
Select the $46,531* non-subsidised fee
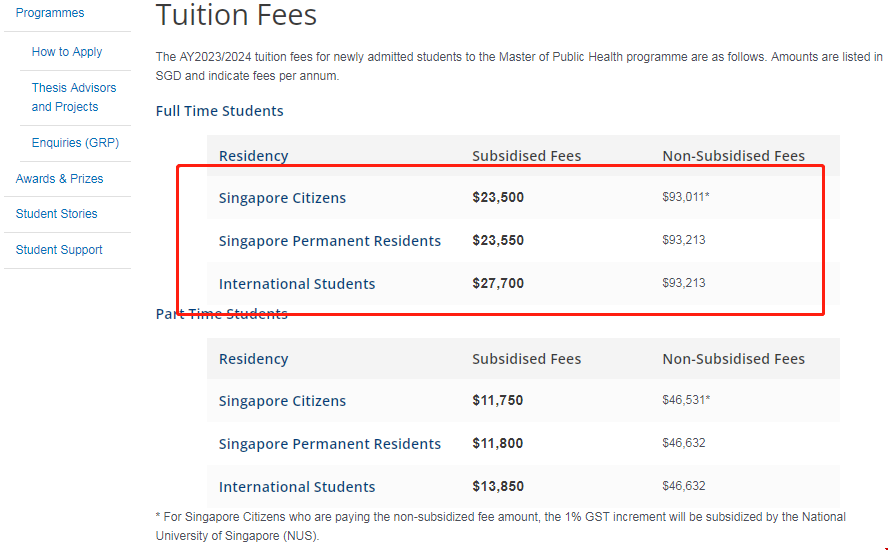pos(686,400)
